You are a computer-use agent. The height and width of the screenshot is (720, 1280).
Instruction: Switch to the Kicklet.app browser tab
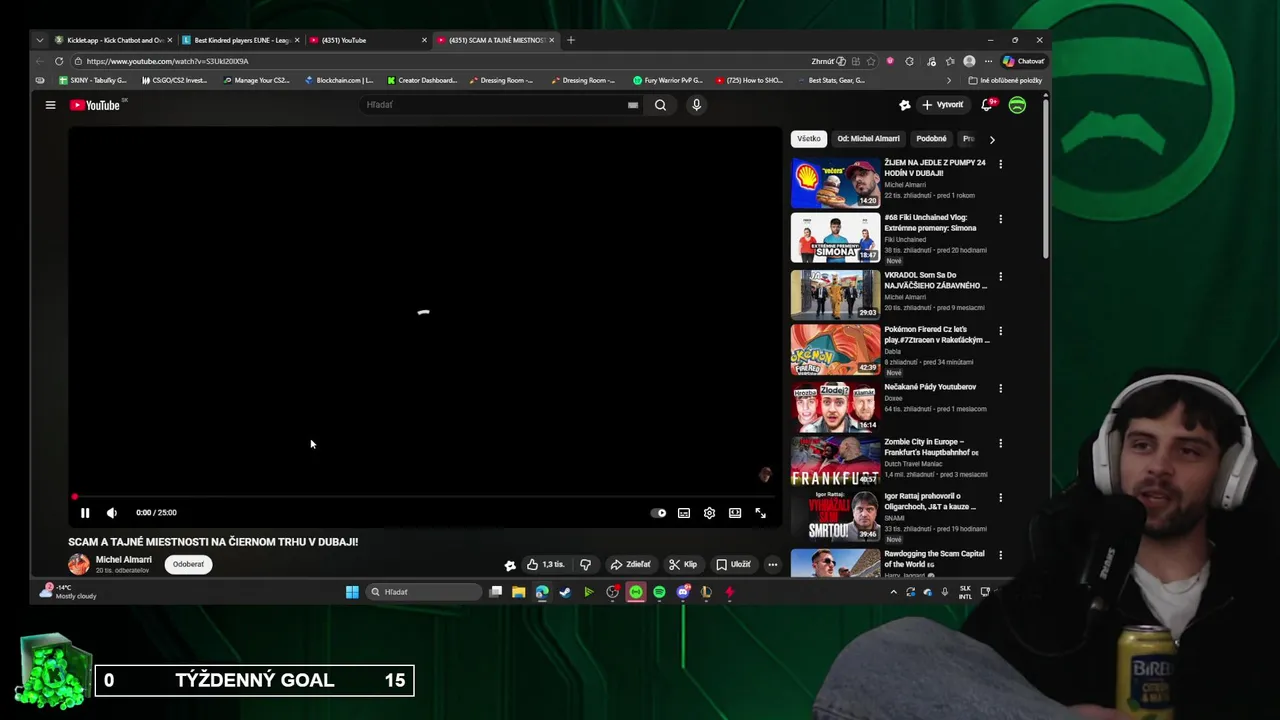[113, 40]
